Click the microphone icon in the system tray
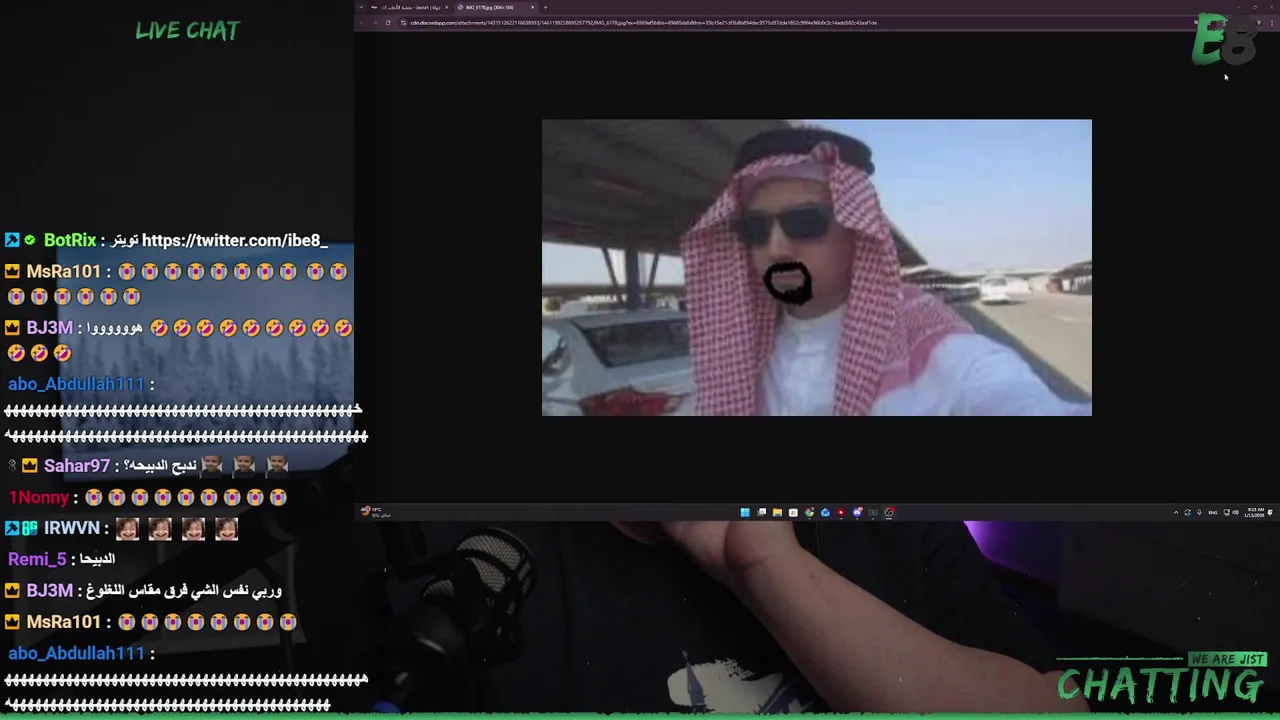1280x720 pixels. pyautogui.click(x=1199, y=512)
